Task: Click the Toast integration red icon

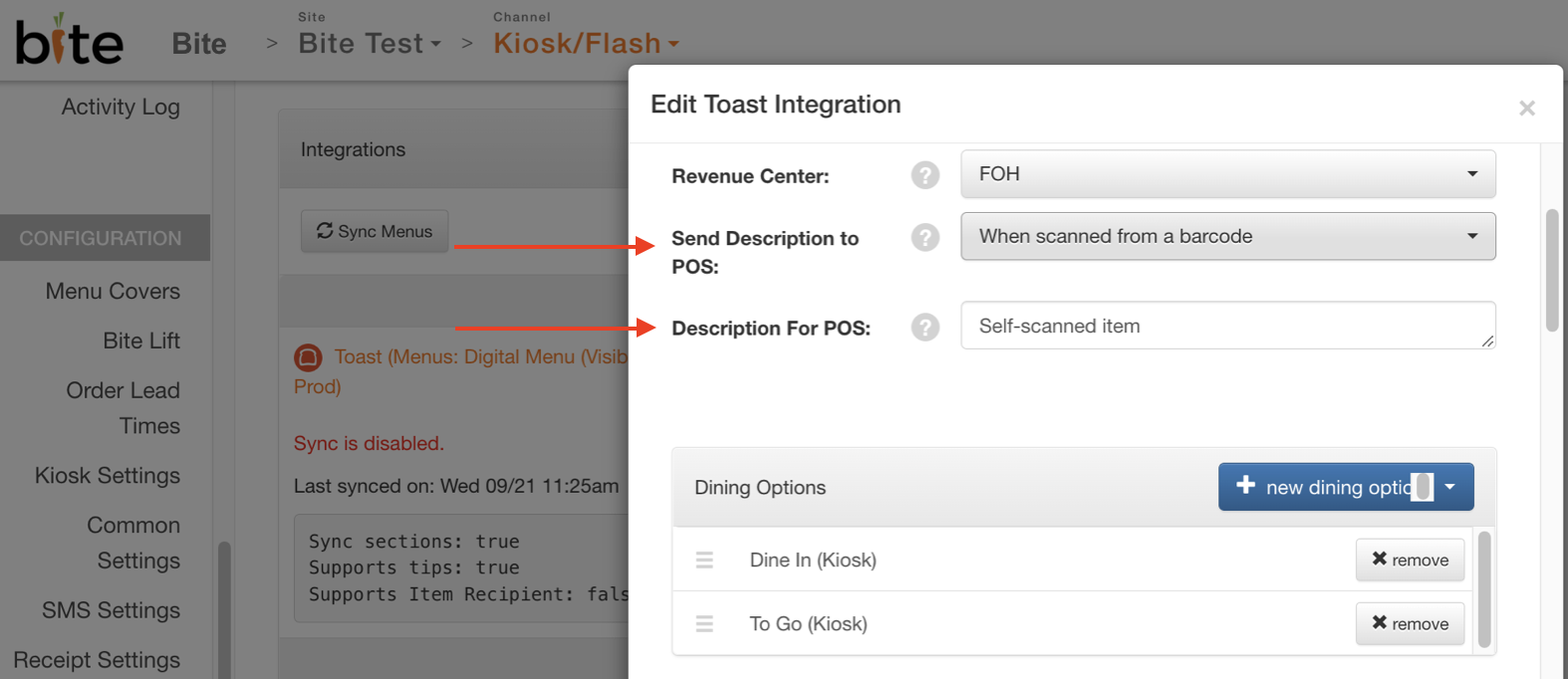Action: (308, 356)
